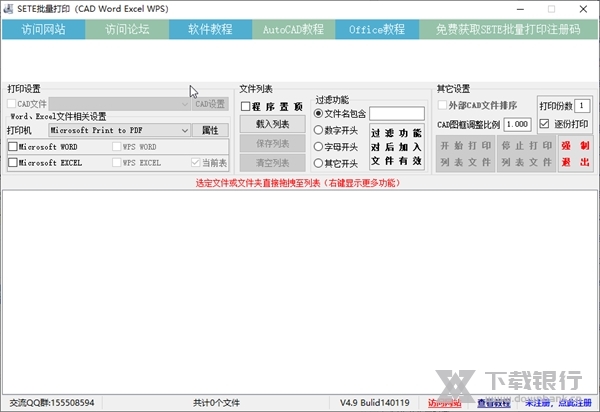The width and height of the screenshot is (600, 412).
Task: Click the 开始打印列表文件 button
Action: 466,154
